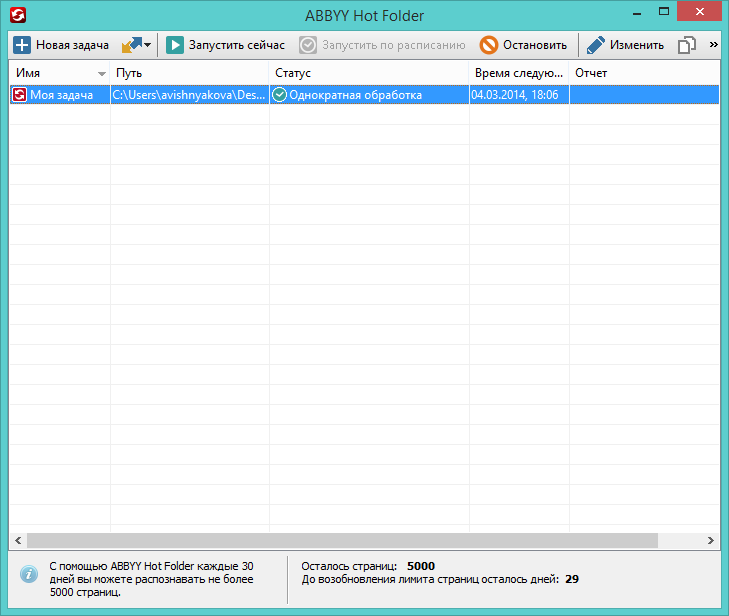Click the green checkmark status icon

click(279, 95)
